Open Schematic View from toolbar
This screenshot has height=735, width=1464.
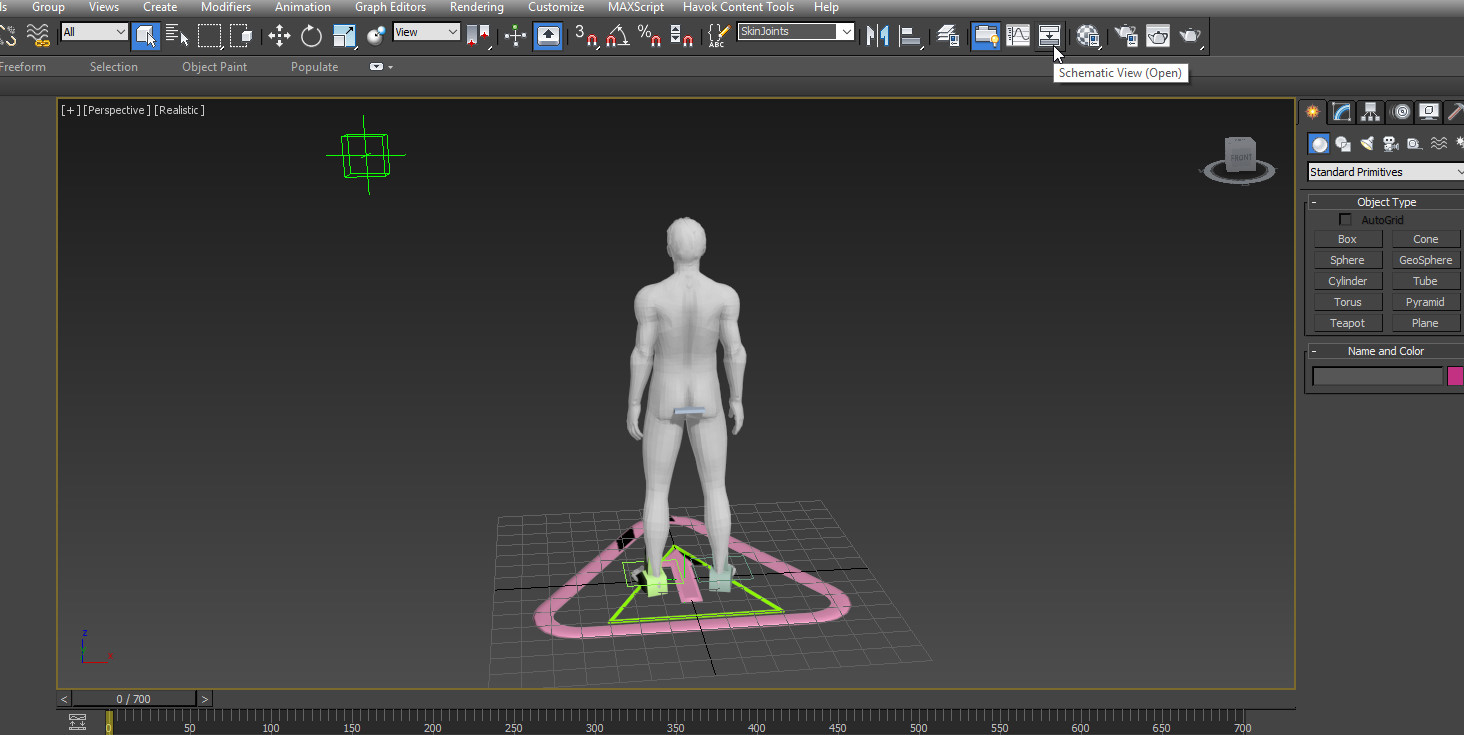[1049, 37]
